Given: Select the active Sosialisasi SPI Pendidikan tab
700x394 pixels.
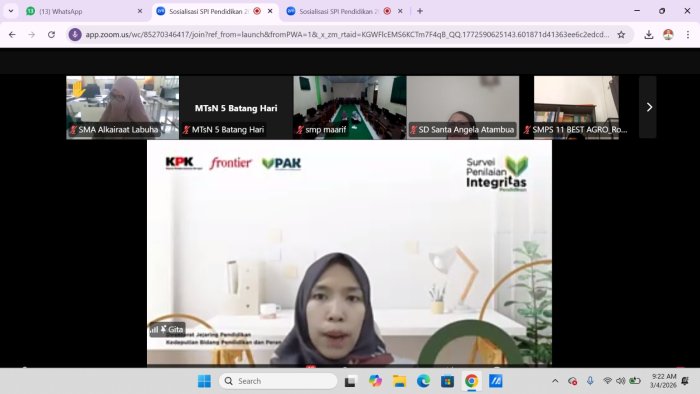Looking at the screenshot, I should 215,11.
